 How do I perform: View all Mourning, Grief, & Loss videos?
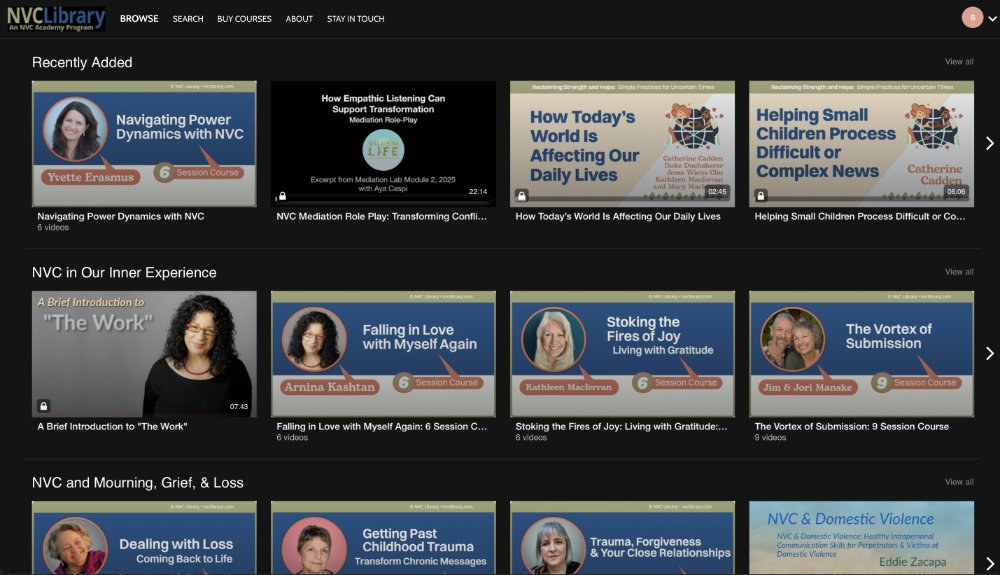click(x=959, y=482)
